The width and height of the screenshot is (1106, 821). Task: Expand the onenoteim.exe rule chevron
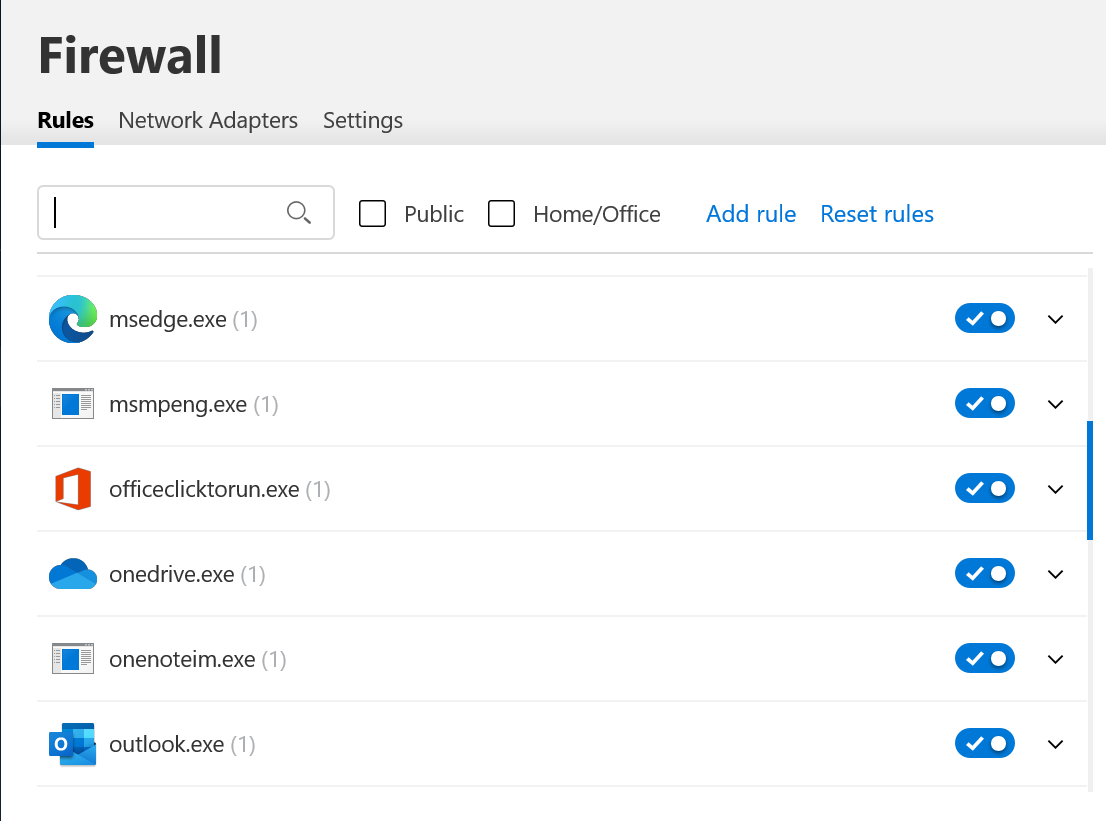pyautogui.click(x=1055, y=659)
